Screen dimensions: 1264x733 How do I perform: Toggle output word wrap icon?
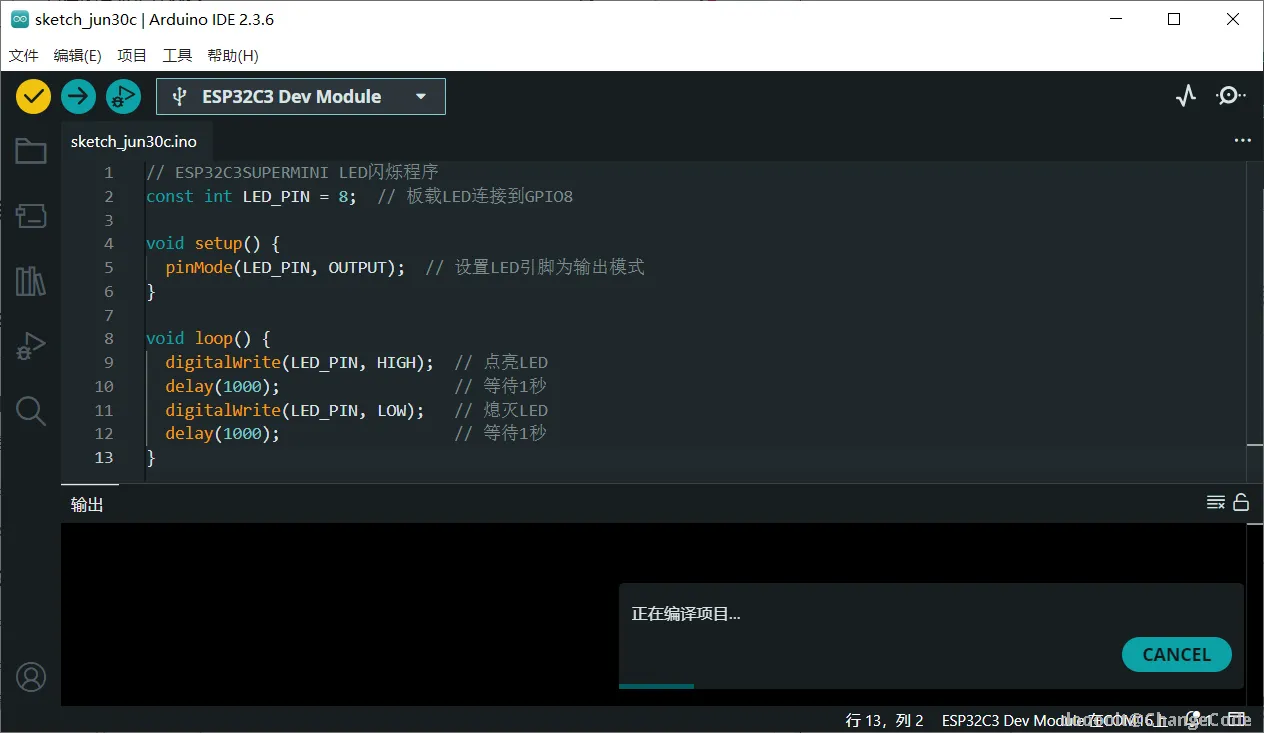(x=1216, y=503)
